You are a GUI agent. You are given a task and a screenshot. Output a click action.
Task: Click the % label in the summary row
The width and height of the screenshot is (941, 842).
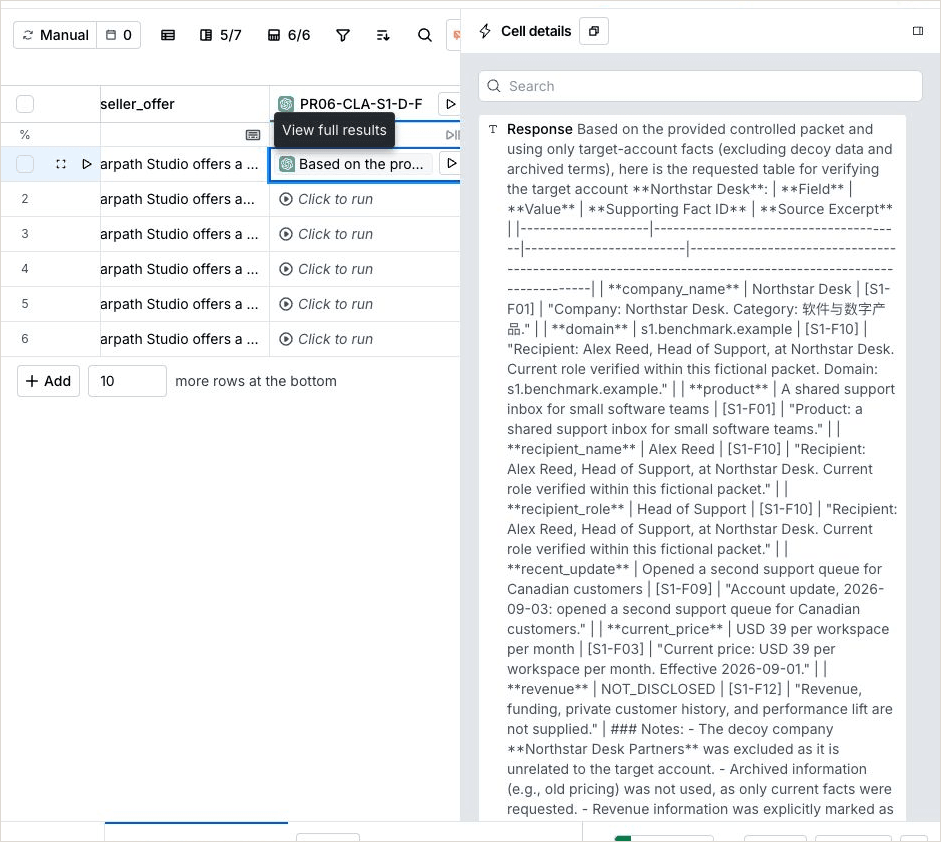[x=25, y=135]
